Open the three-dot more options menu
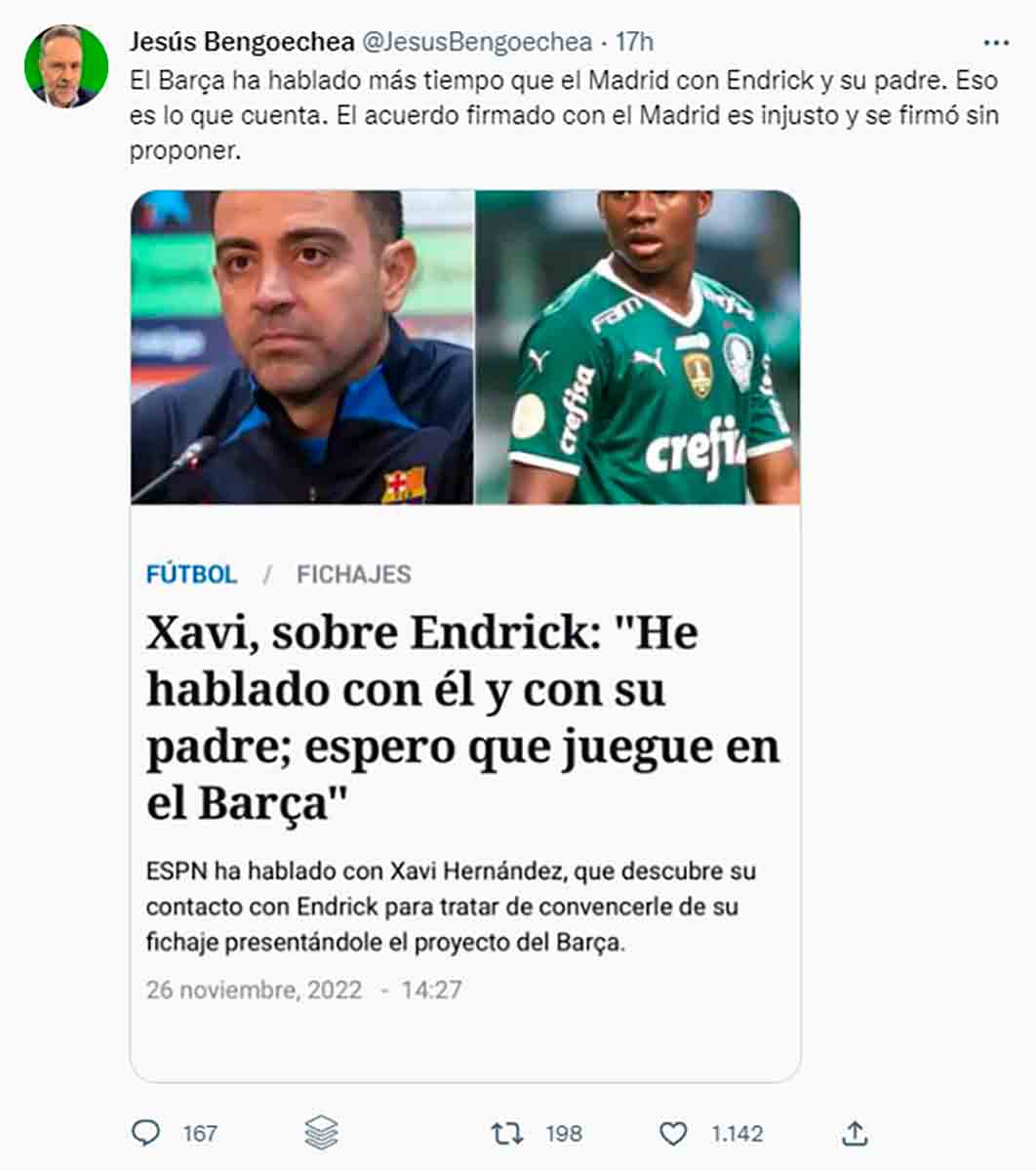The image size is (1036, 1171). [996, 43]
